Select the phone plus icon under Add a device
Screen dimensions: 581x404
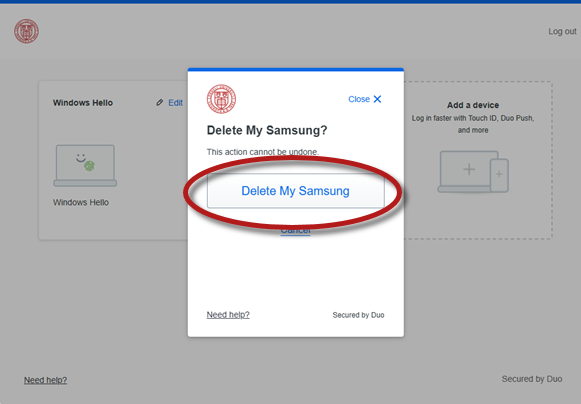point(499,175)
